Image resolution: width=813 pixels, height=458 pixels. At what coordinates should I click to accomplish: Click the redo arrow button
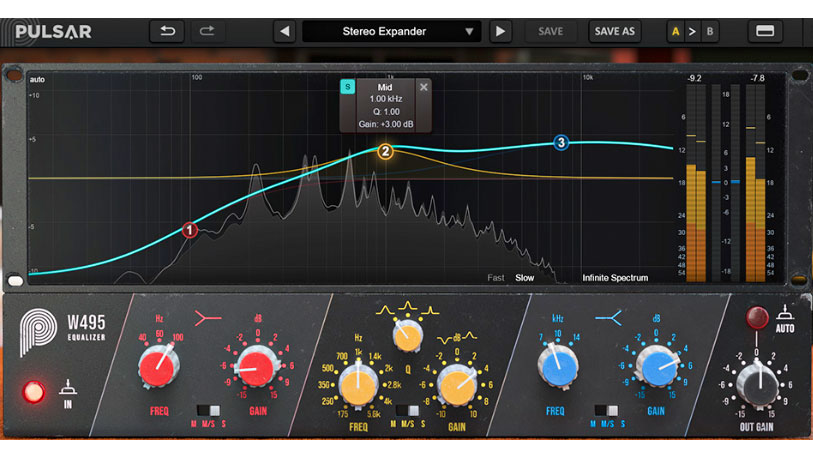pyautogui.click(x=207, y=32)
